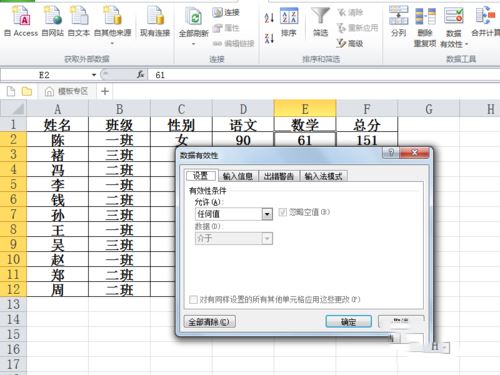This screenshot has width=500, height=375.
Task: Sort ascending A to Z
Action: tap(269, 18)
